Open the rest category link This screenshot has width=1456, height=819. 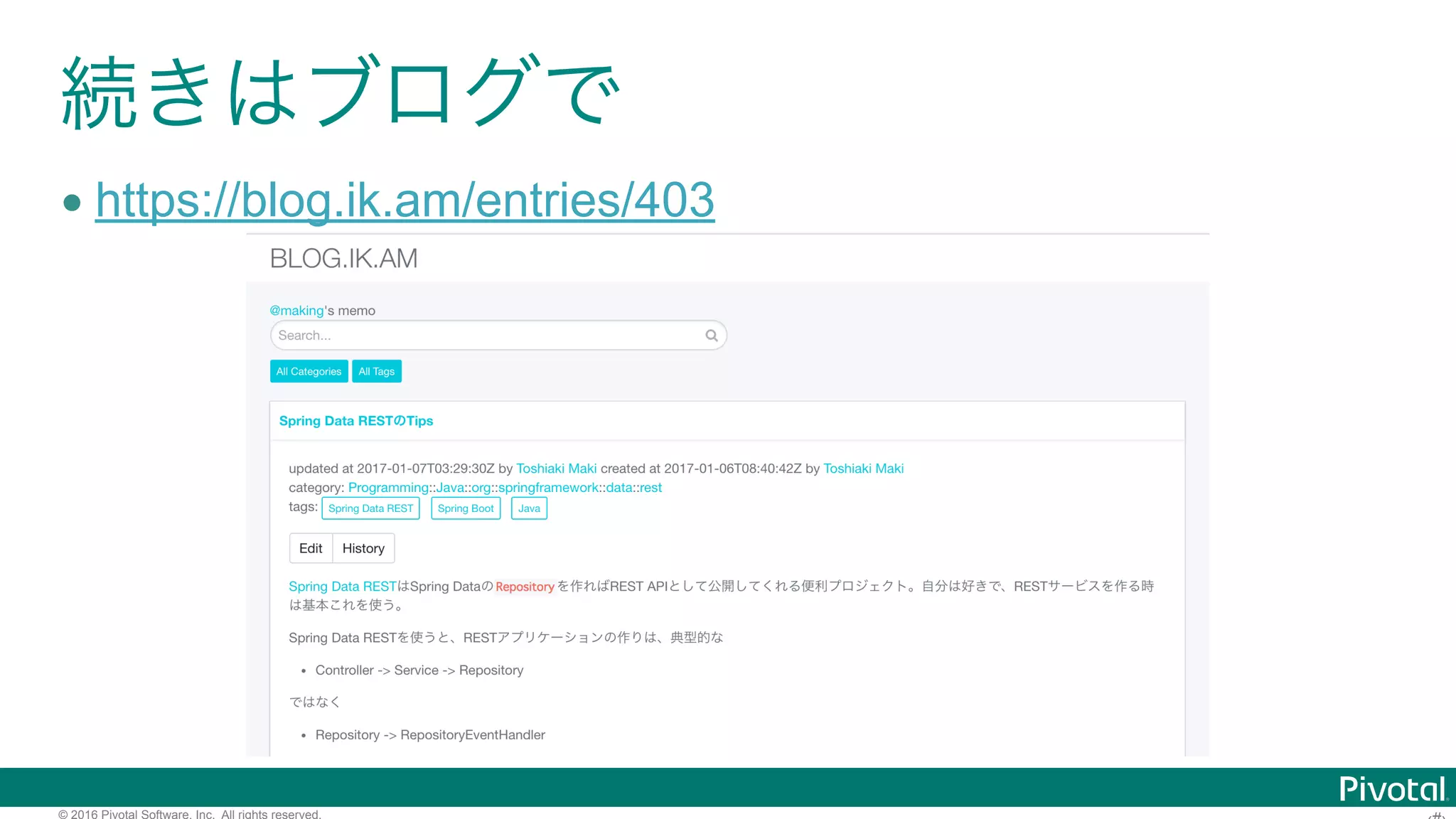pyautogui.click(x=651, y=488)
